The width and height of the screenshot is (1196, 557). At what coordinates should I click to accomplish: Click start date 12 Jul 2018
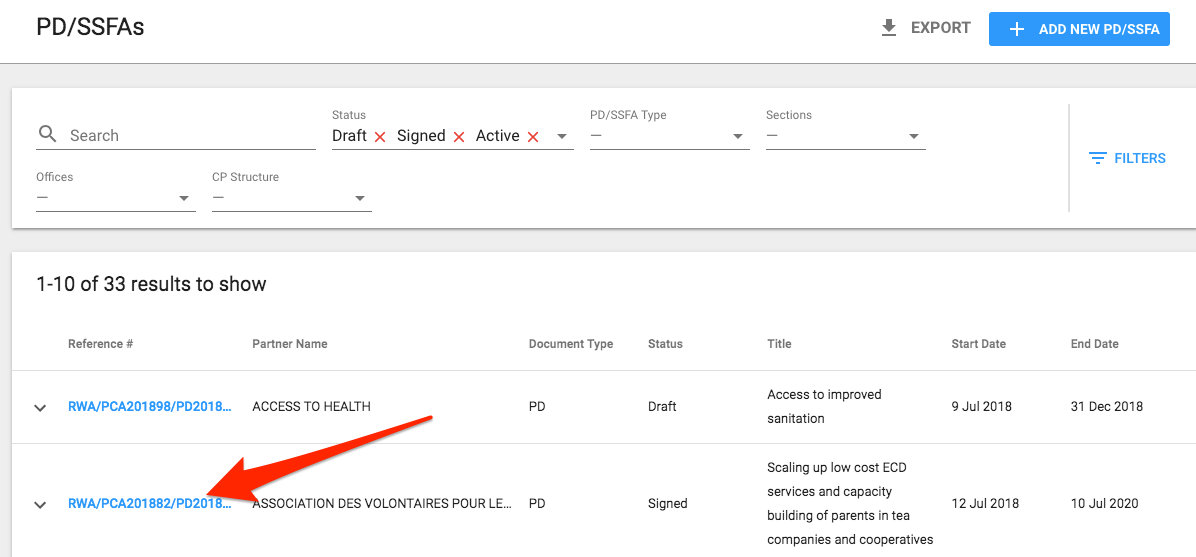(985, 504)
